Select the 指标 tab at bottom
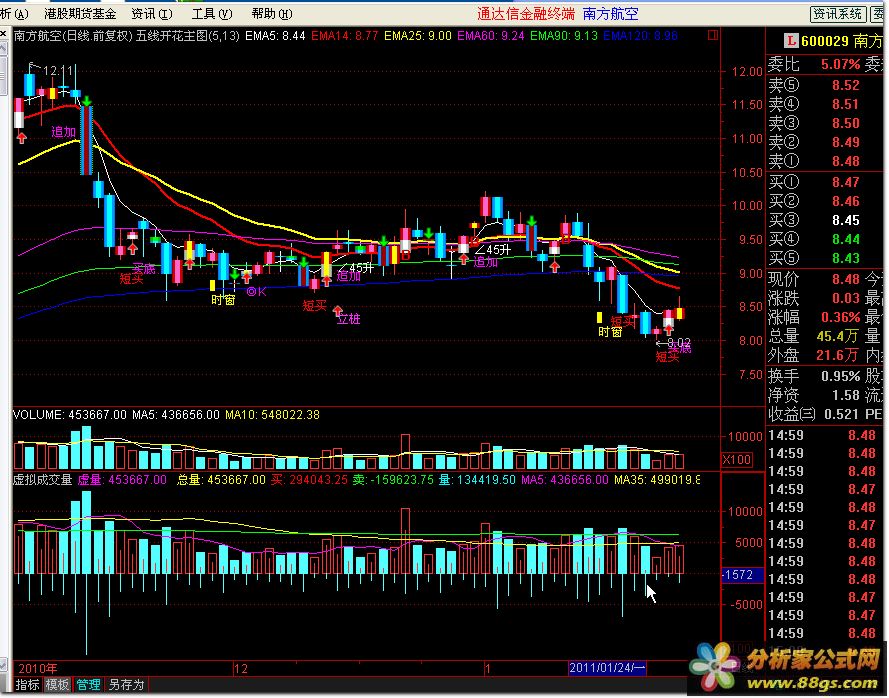The image size is (889, 698). [27, 685]
